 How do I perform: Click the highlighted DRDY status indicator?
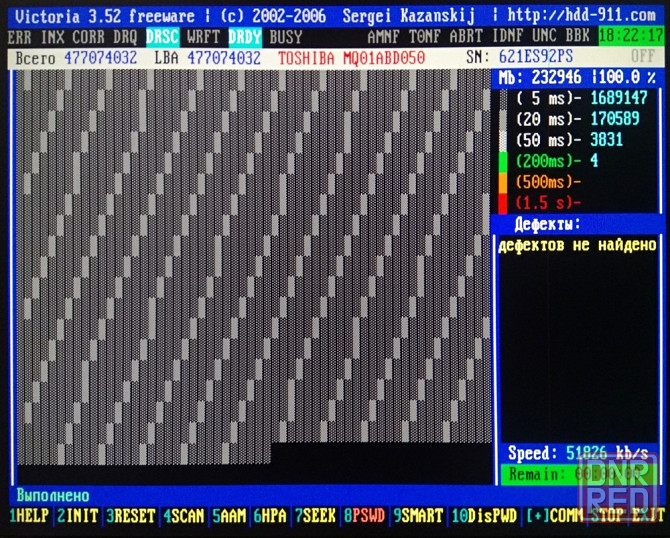[x=245, y=36]
